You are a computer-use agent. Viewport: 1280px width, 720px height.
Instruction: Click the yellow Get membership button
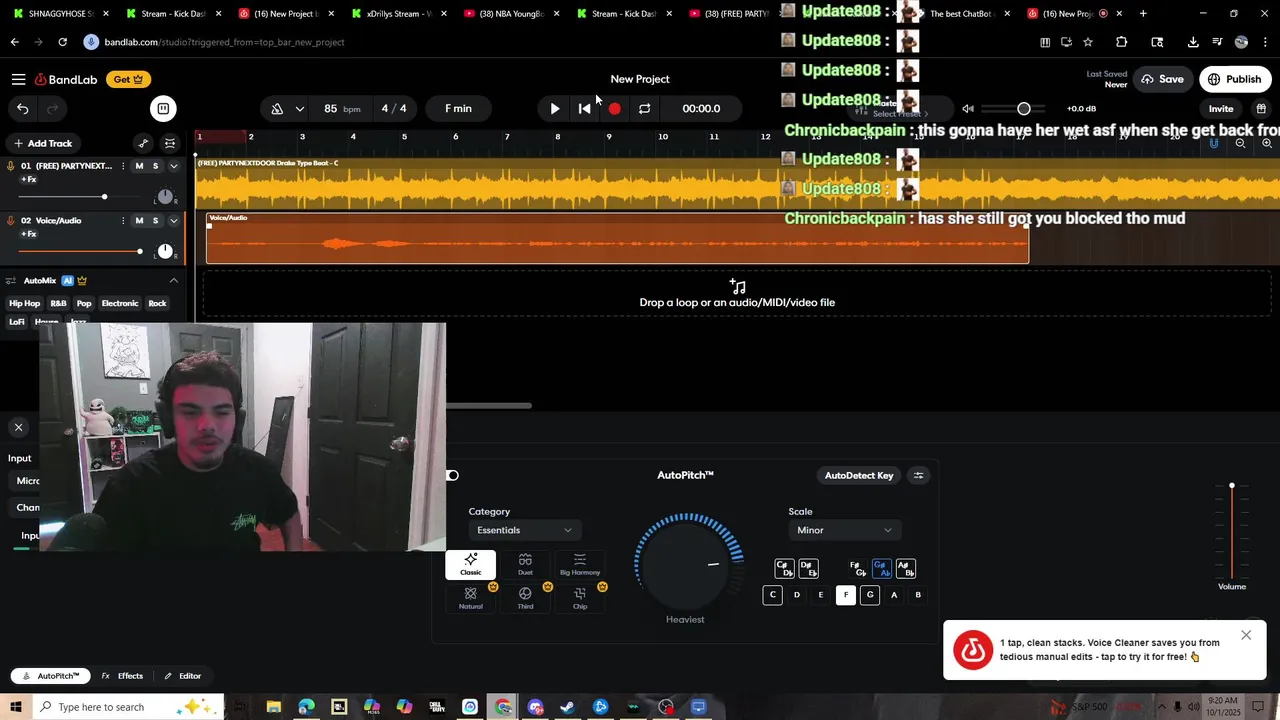coord(128,79)
